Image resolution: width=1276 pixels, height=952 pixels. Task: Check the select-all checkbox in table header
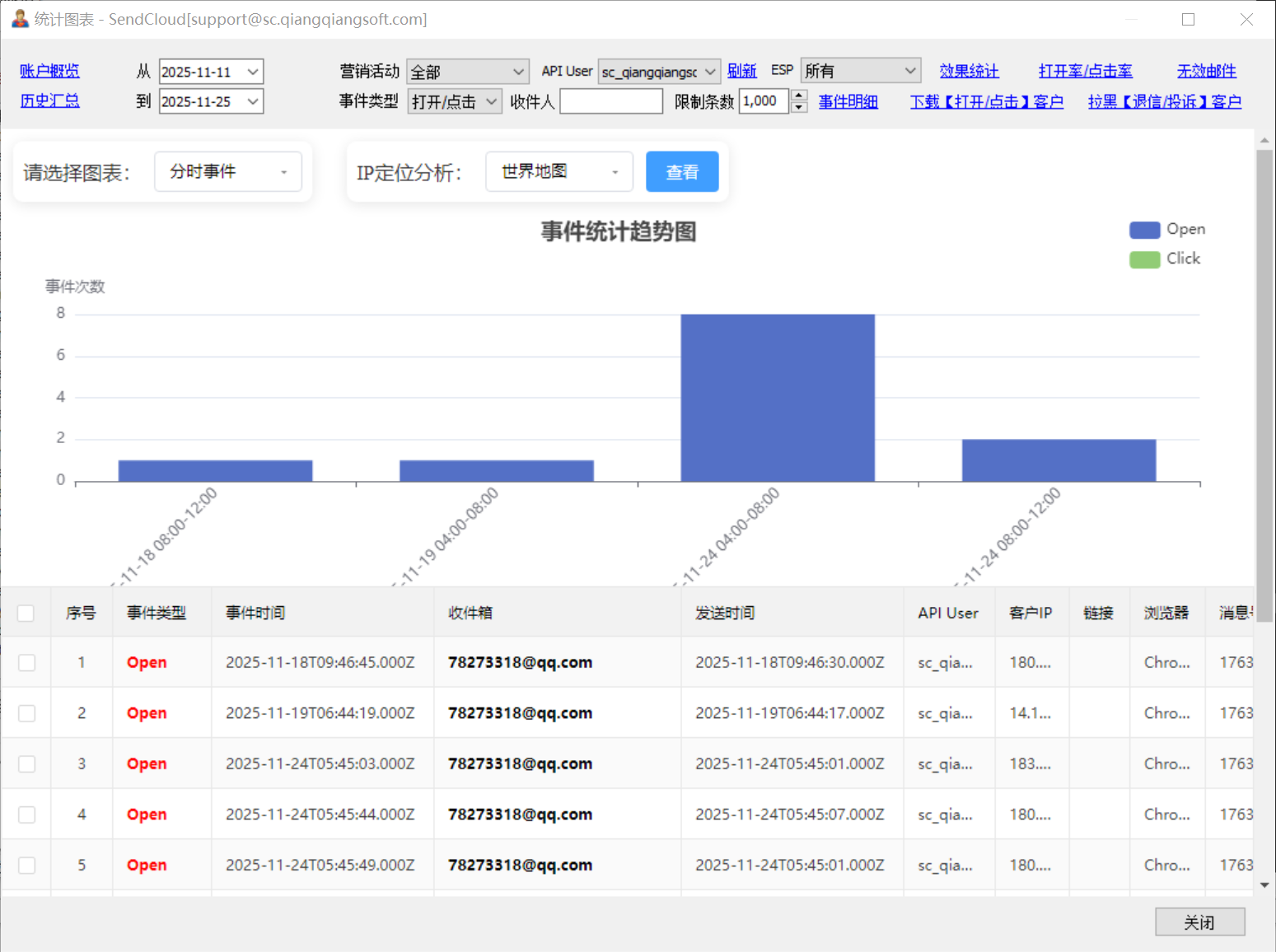(x=26, y=613)
